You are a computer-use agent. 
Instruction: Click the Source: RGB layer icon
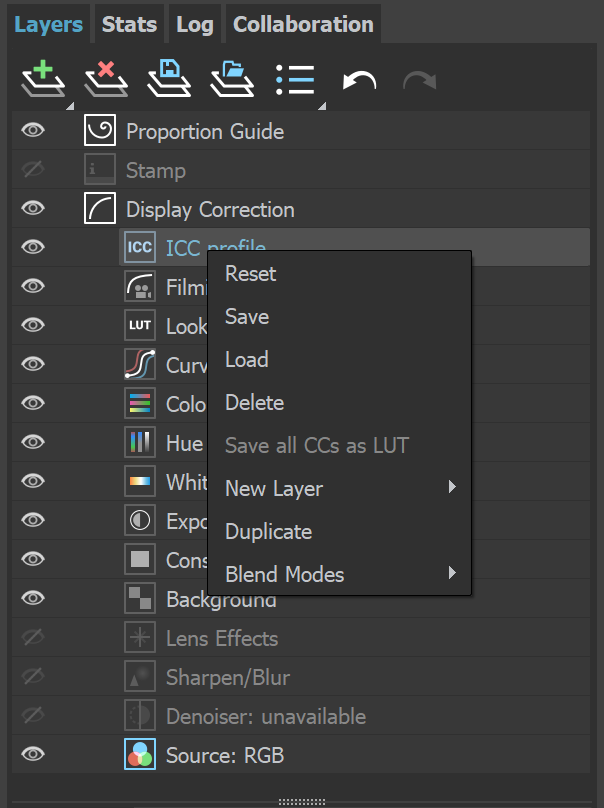point(140,754)
